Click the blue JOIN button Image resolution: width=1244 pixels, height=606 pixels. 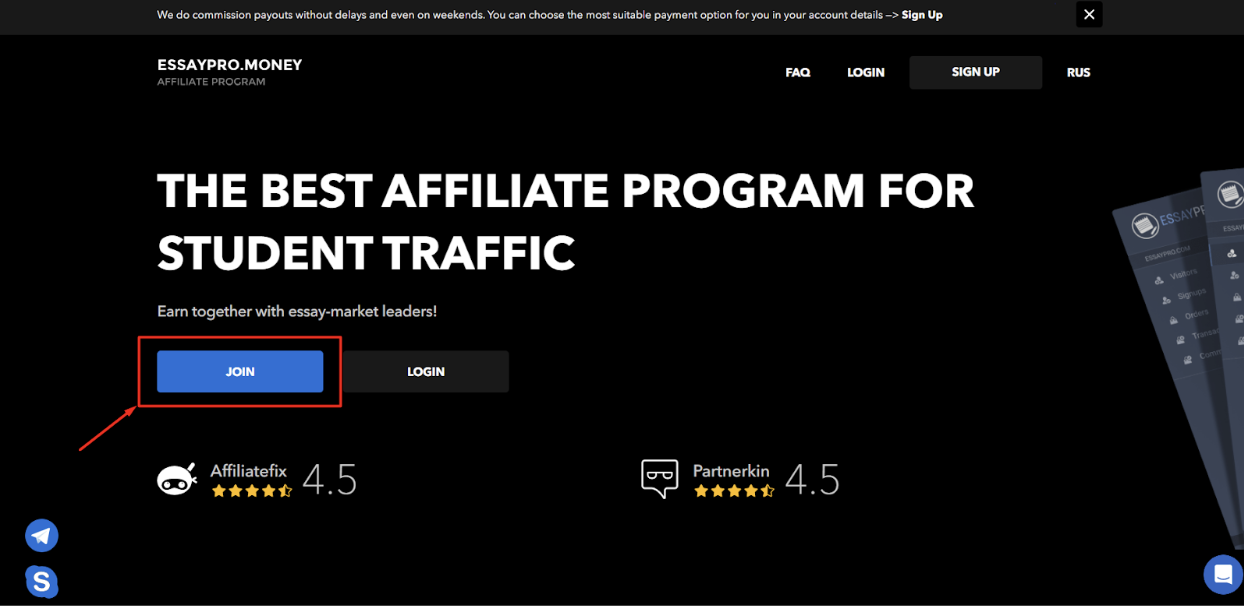[x=240, y=372]
